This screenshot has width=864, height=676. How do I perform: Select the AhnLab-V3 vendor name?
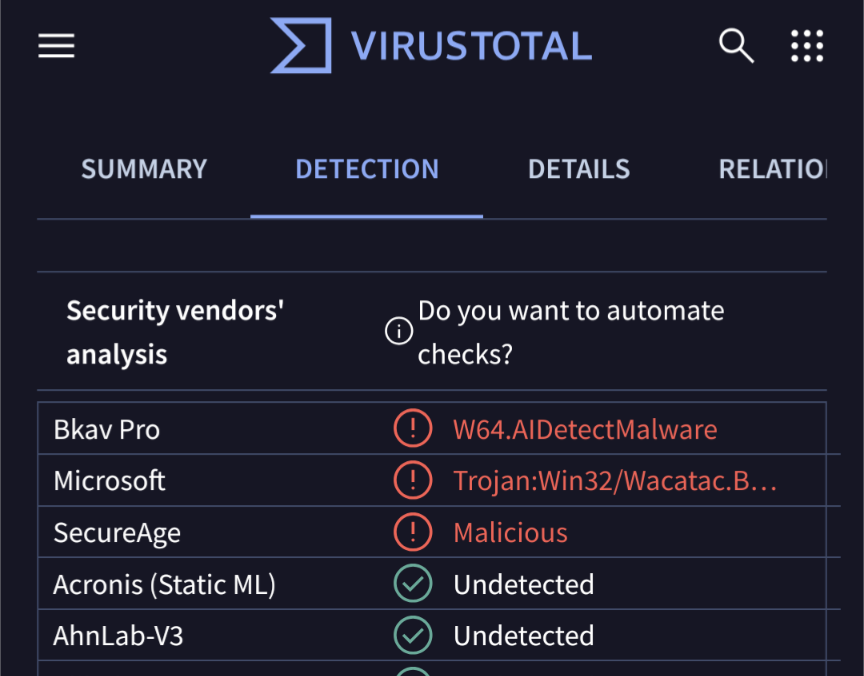(118, 636)
